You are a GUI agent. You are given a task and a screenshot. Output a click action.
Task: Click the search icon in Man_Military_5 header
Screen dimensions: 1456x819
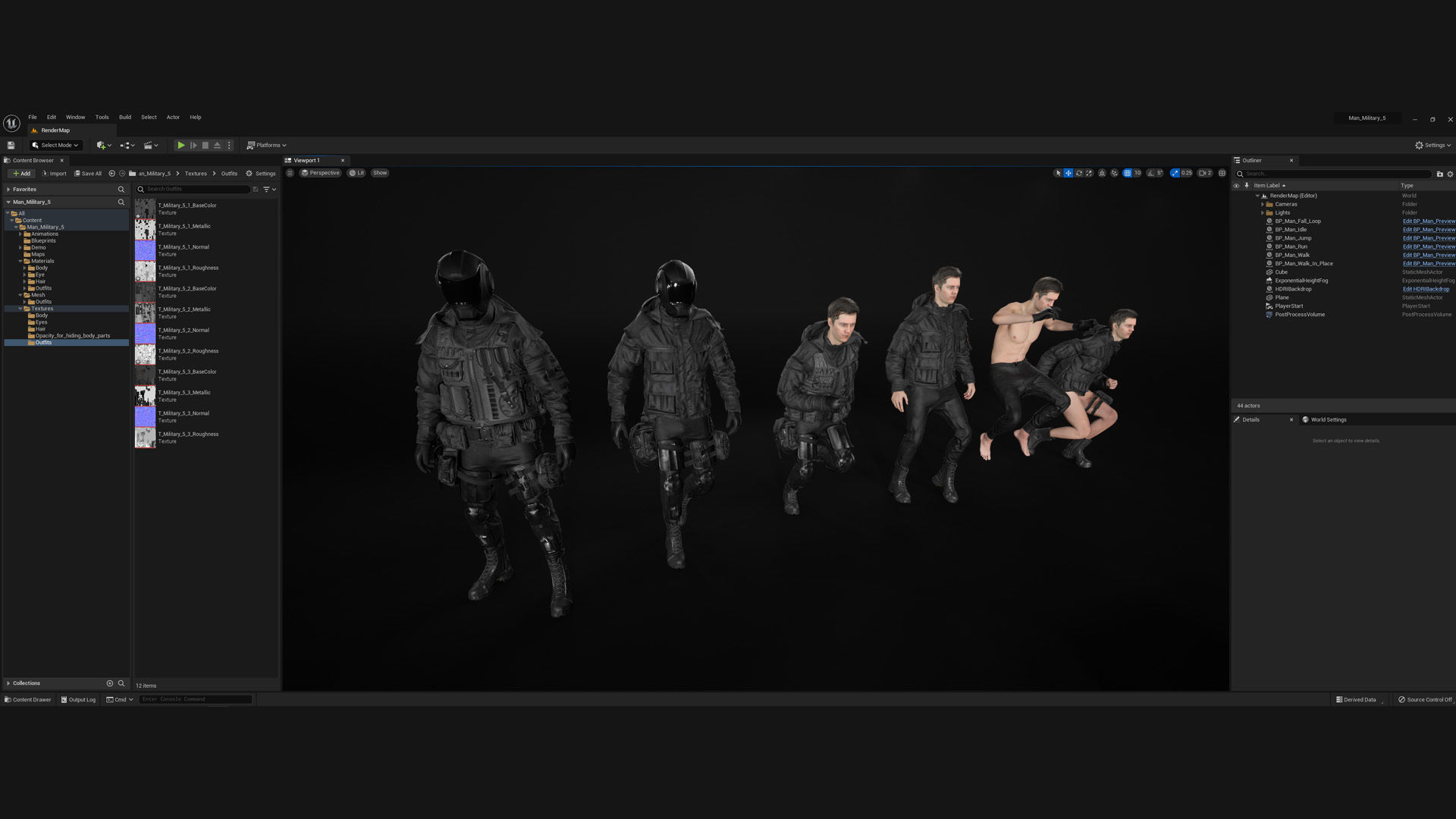121,202
